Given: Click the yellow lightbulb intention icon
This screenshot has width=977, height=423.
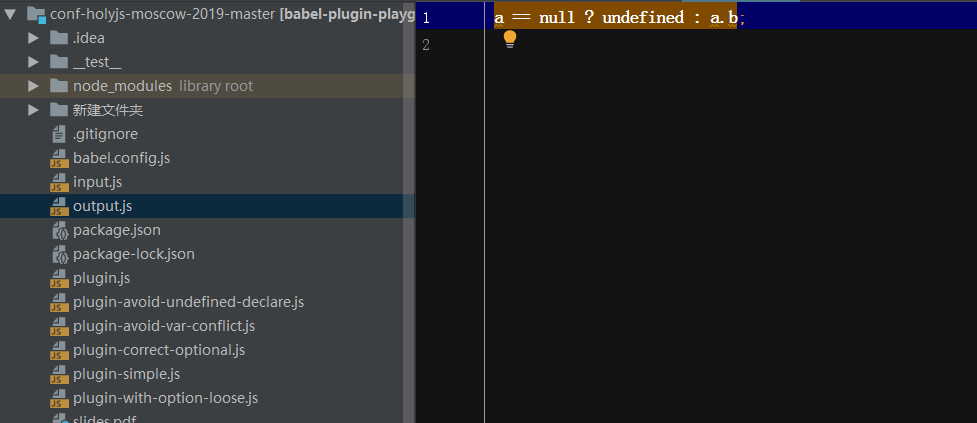Looking at the screenshot, I should (510, 39).
